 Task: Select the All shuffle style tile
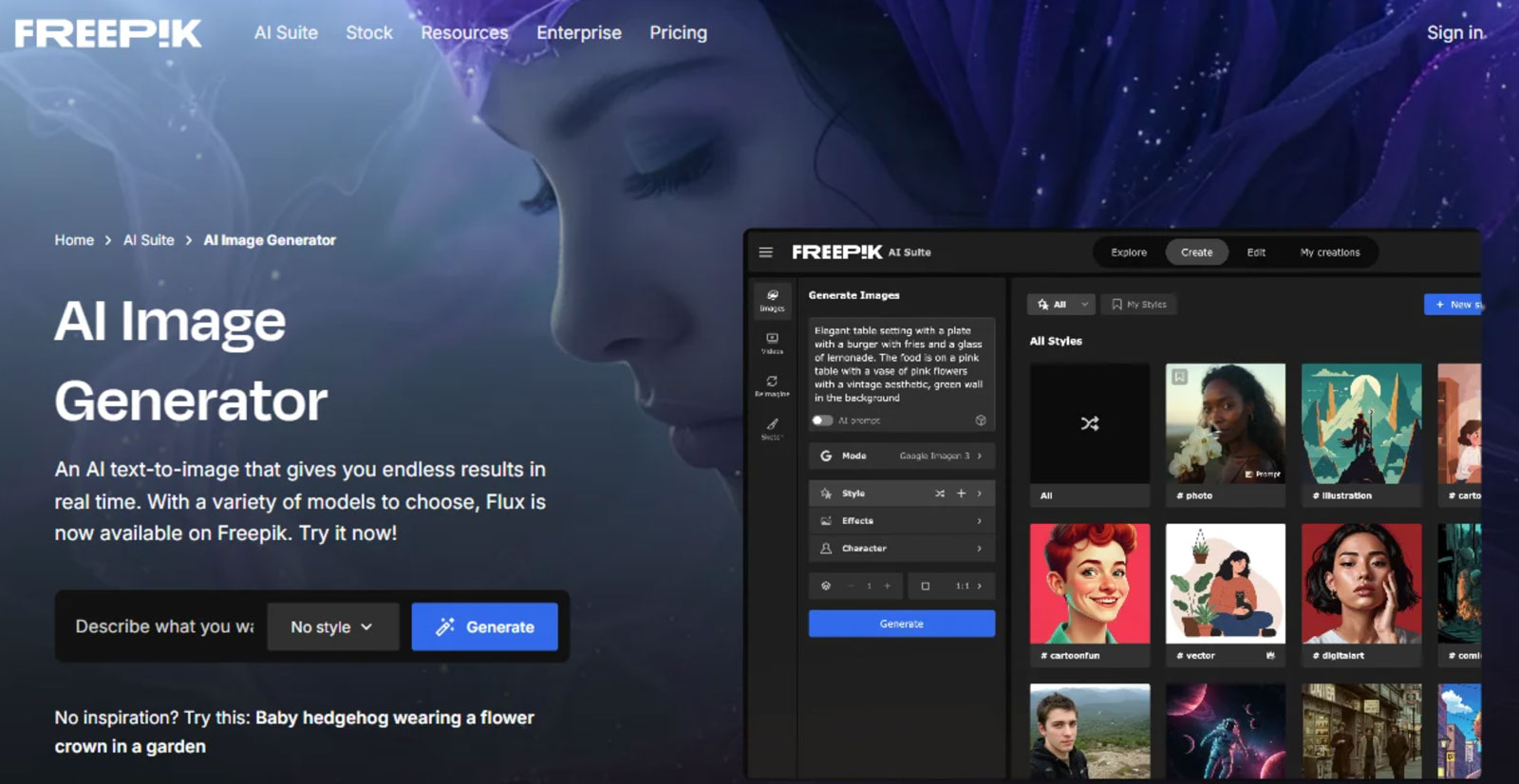(x=1090, y=434)
